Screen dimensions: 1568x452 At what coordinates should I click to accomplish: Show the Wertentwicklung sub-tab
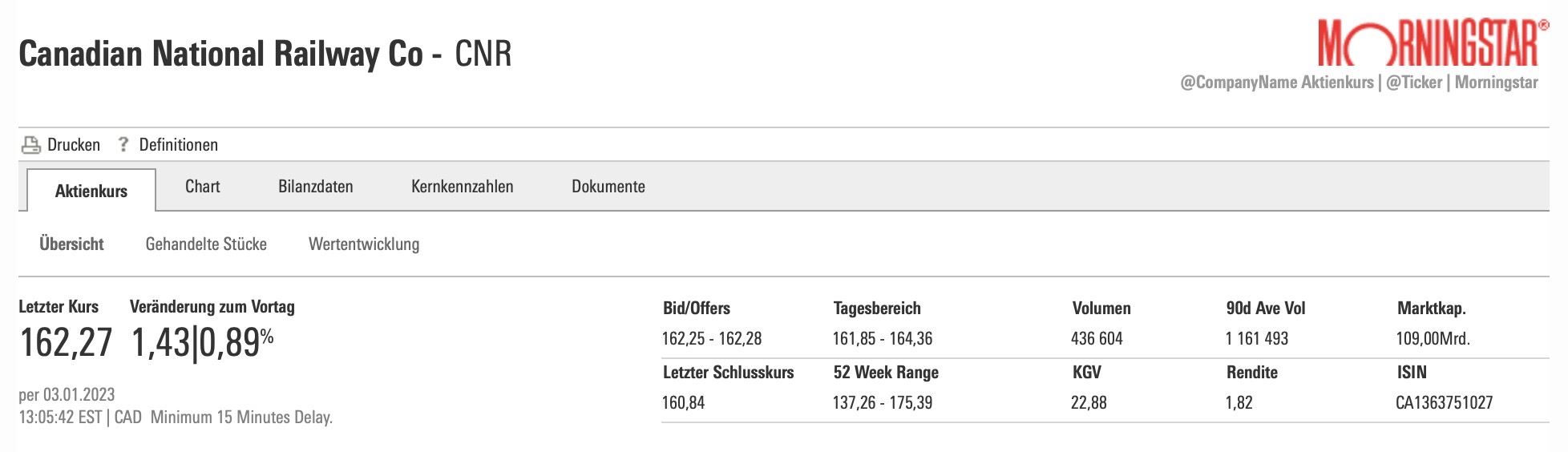(364, 244)
